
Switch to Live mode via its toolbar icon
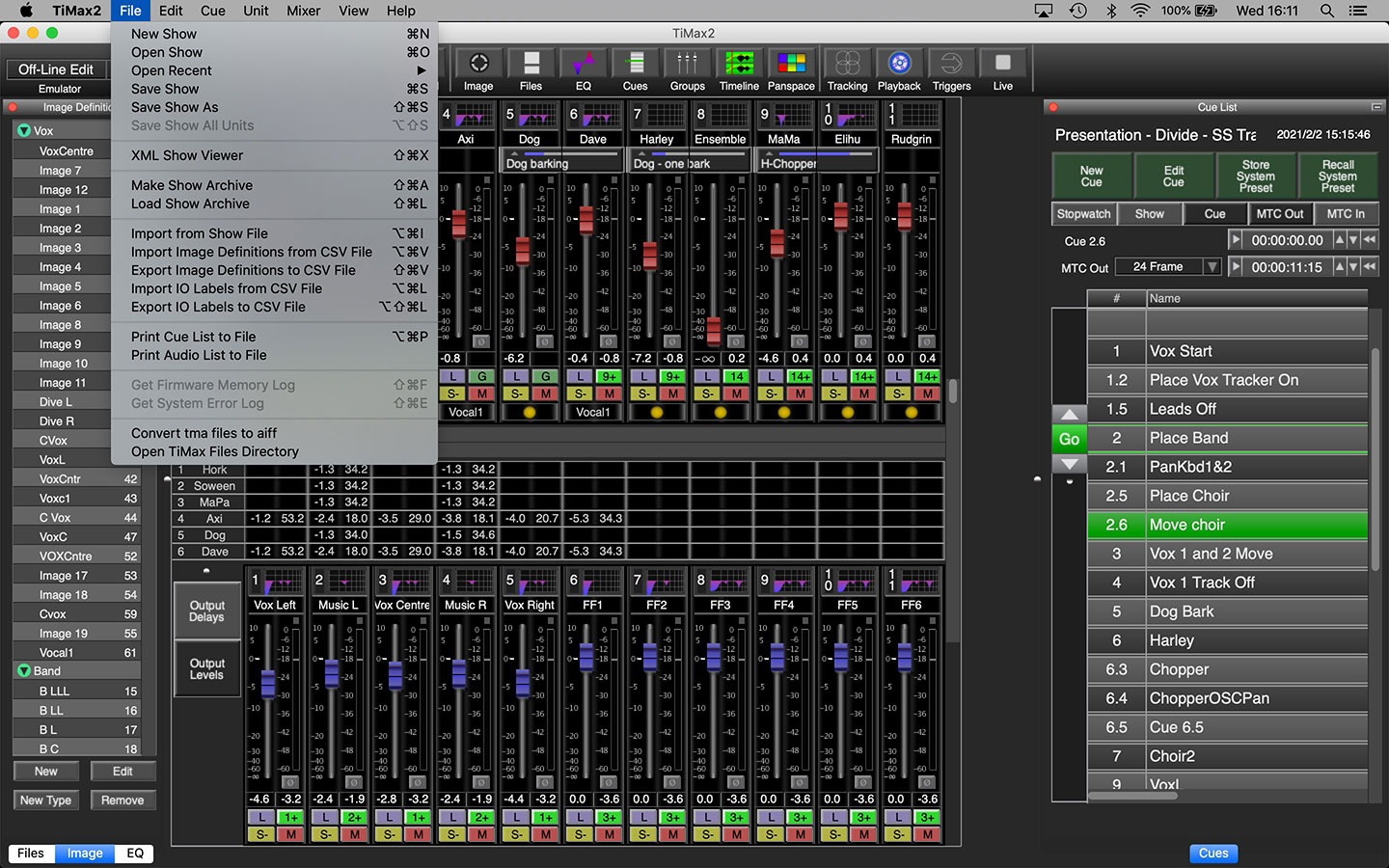(x=1002, y=64)
